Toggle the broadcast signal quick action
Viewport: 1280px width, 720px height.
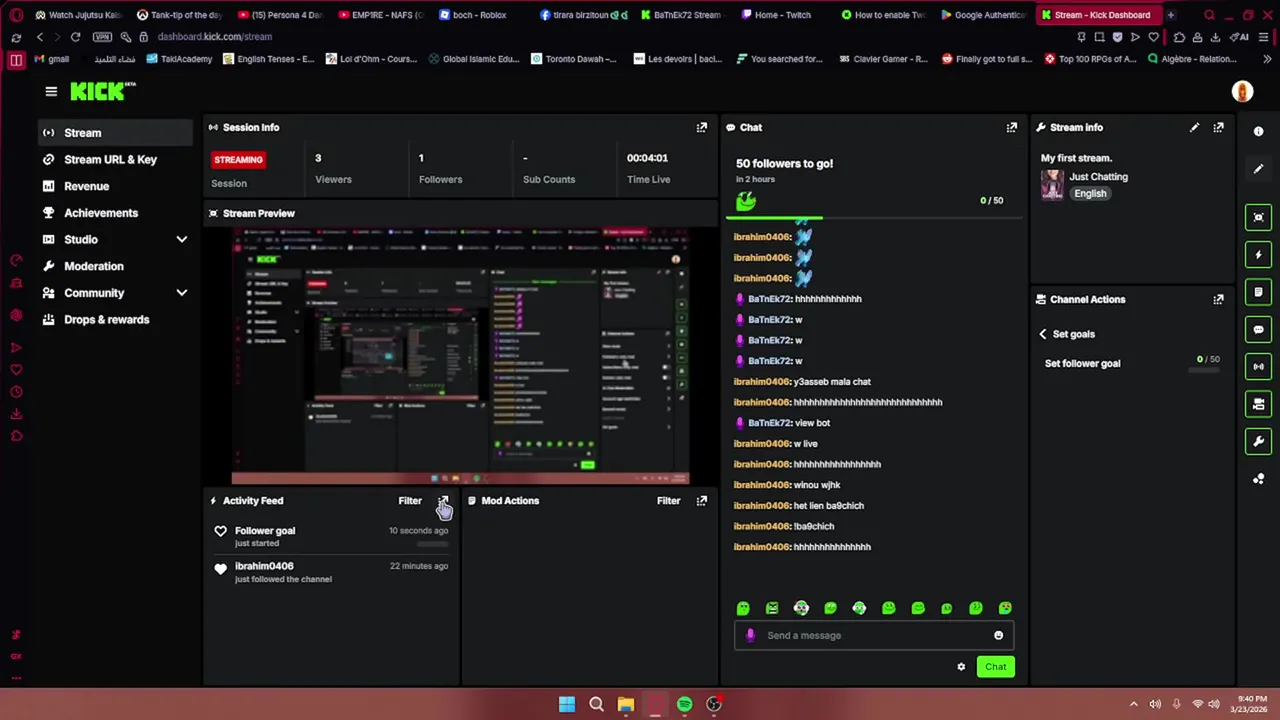point(1258,366)
